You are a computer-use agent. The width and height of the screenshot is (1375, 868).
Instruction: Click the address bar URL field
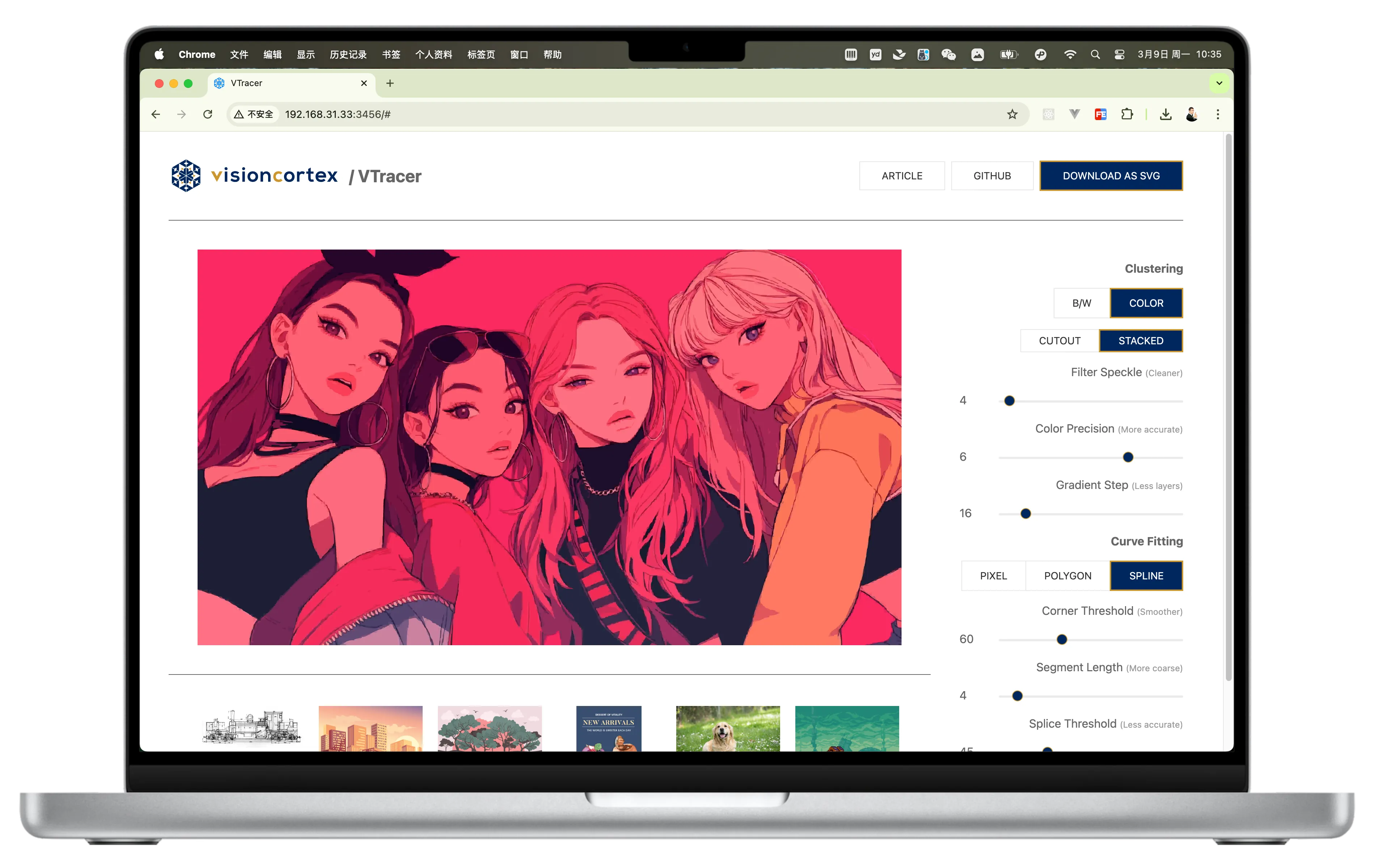628,115
